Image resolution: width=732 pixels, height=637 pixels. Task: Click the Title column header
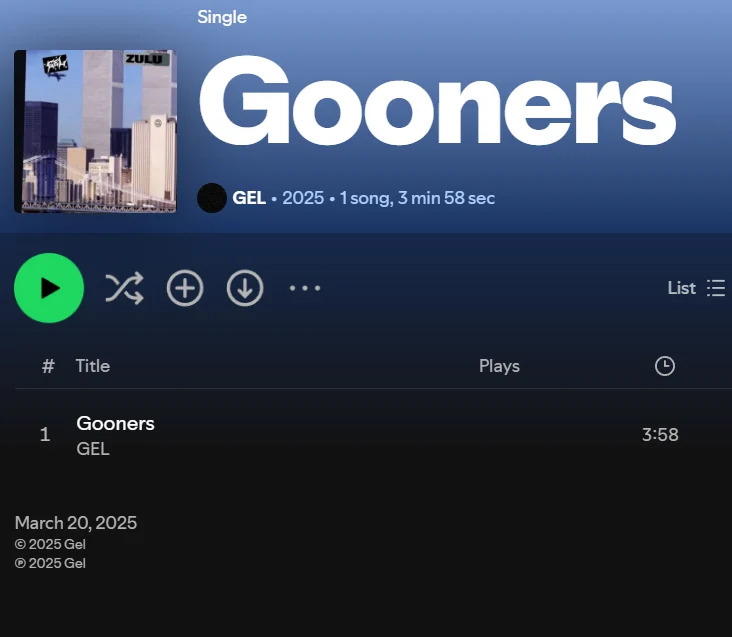click(93, 366)
